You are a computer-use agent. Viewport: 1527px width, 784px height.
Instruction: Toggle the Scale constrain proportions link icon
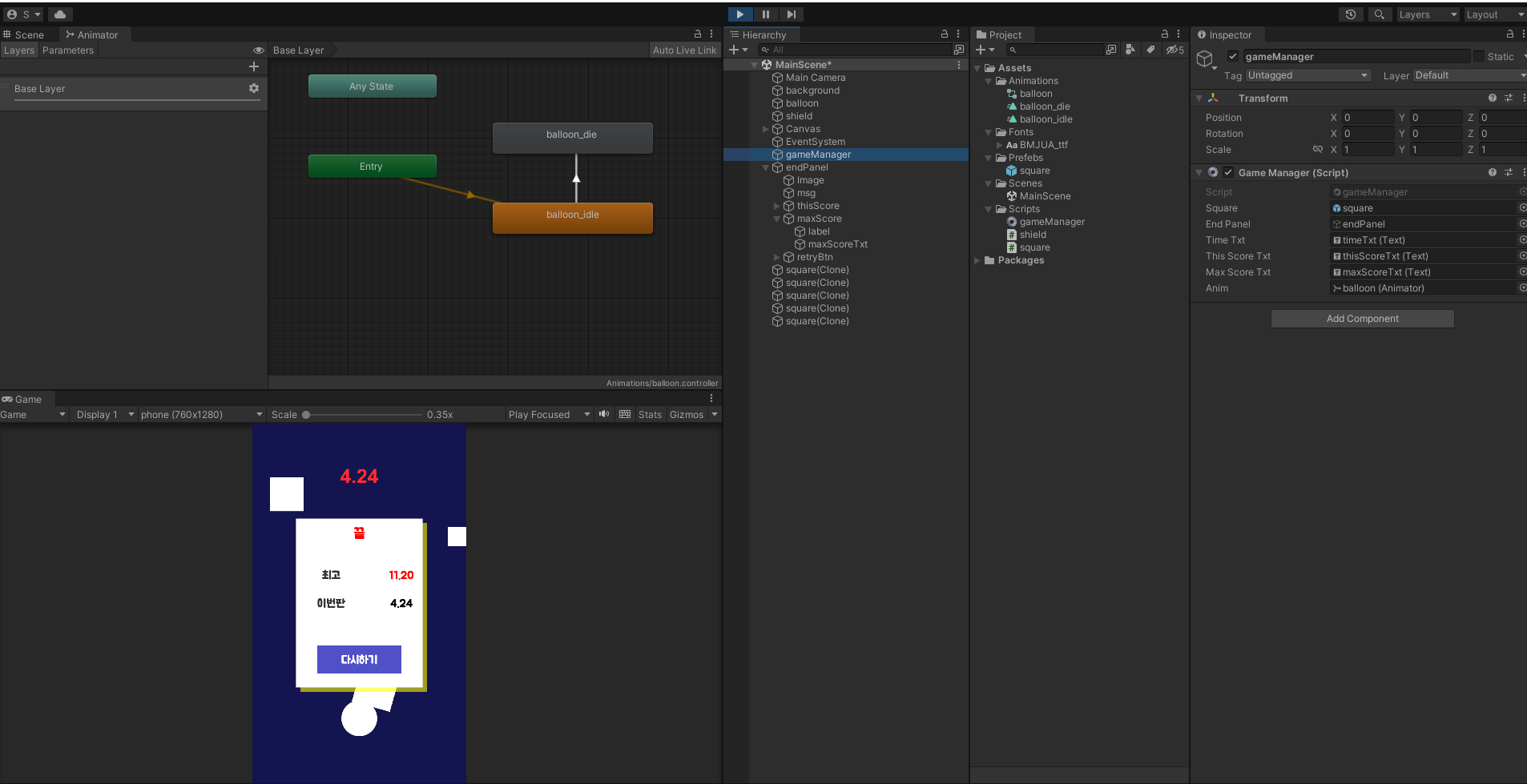pos(1317,149)
